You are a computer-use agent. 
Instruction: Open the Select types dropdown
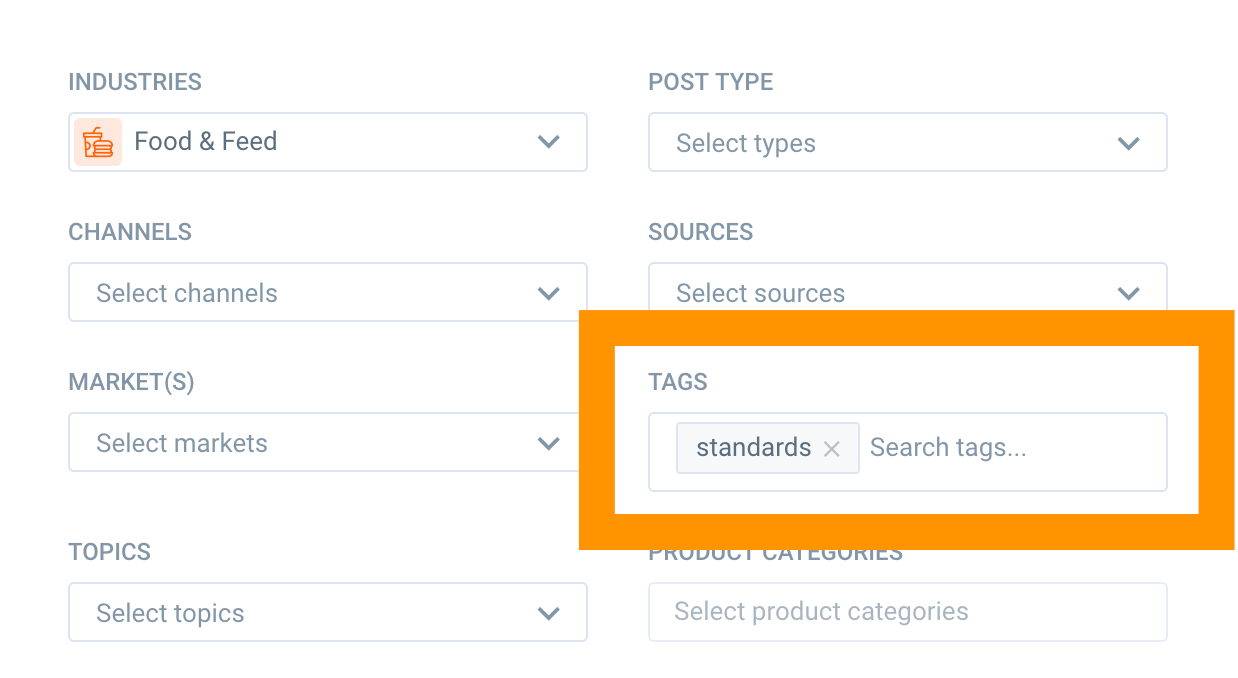pos(907,142)
